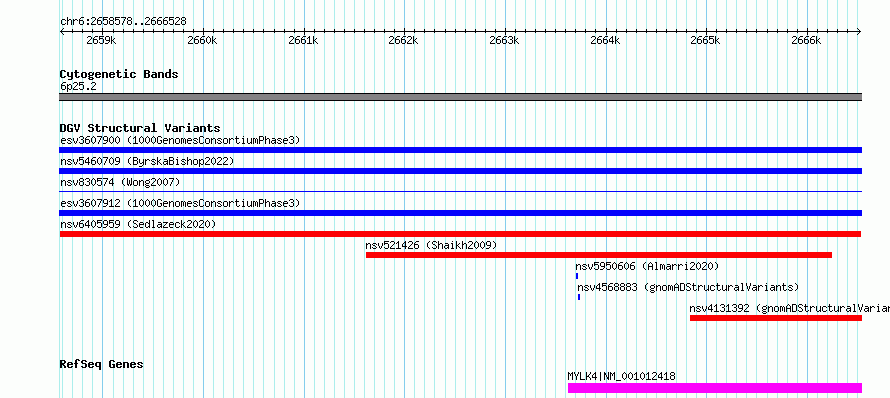Click the ruler's left arrowhead
This screenshot has width=890, height=398.
[x=62, y=32]
